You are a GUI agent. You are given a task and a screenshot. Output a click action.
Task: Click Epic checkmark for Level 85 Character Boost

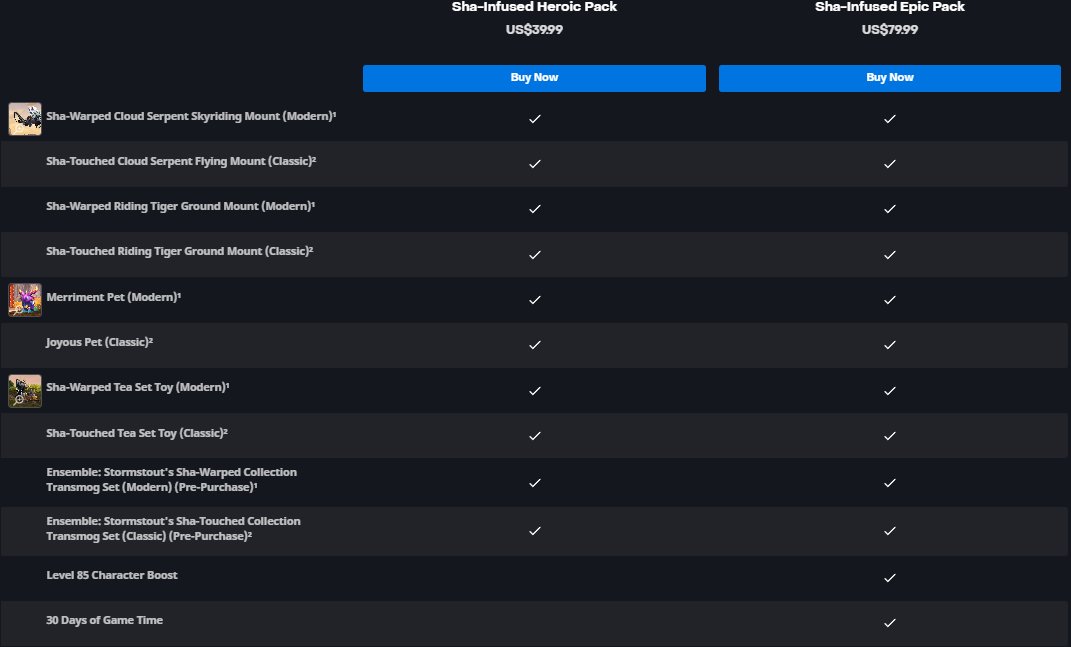pyautogui.click(x=889, y=578)
